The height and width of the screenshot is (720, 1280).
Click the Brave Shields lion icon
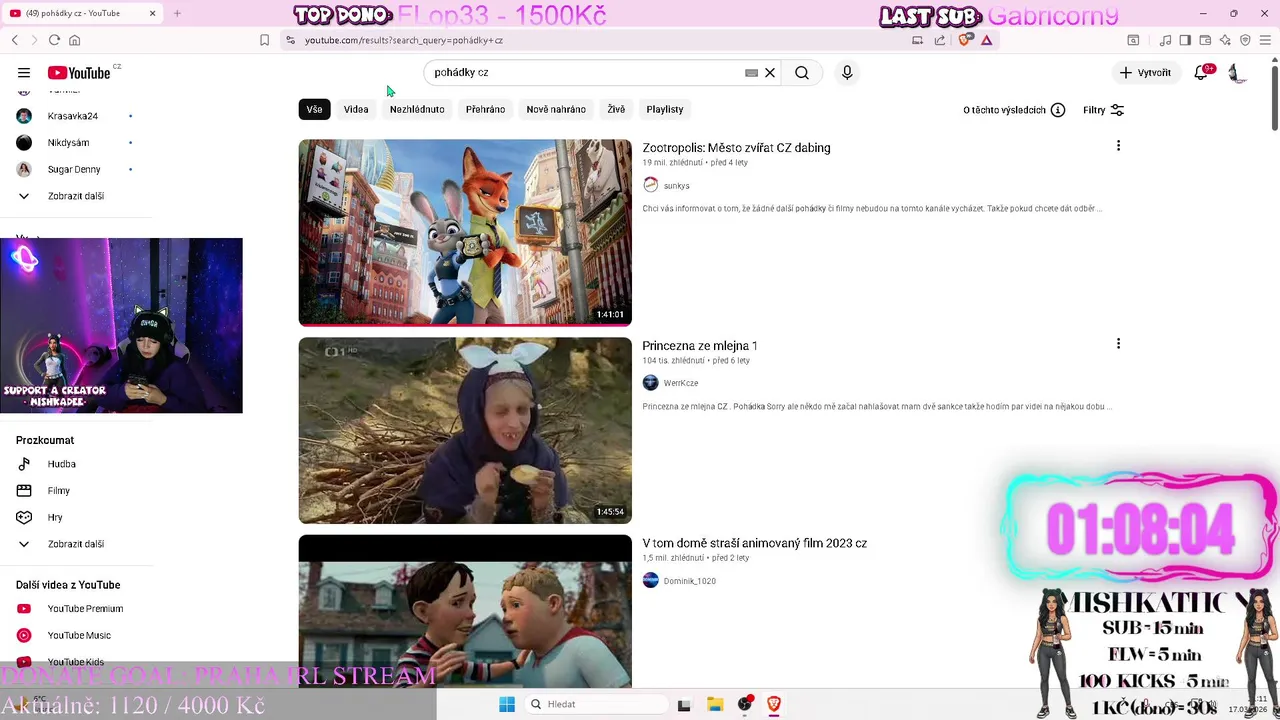pyautogui.click(x=964, y=40)
